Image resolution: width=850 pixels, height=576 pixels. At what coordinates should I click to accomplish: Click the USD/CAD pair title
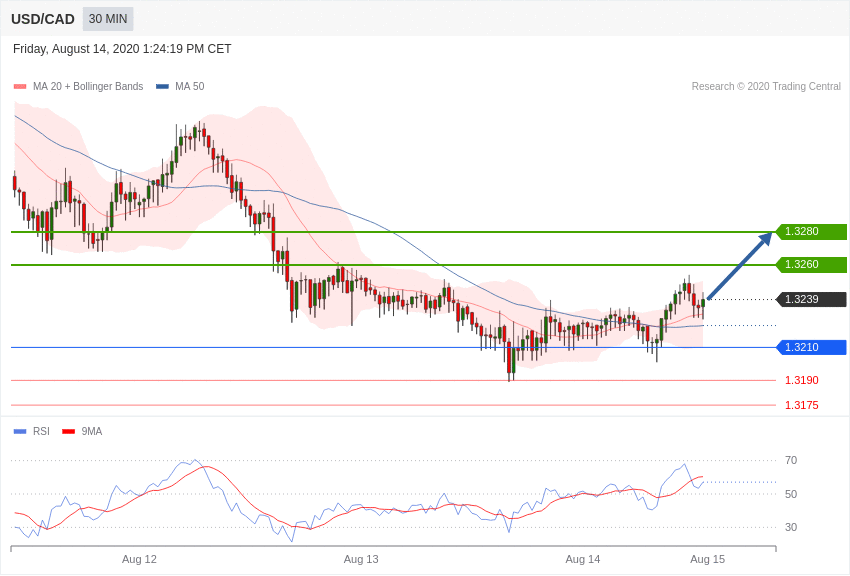click(43, 20)
